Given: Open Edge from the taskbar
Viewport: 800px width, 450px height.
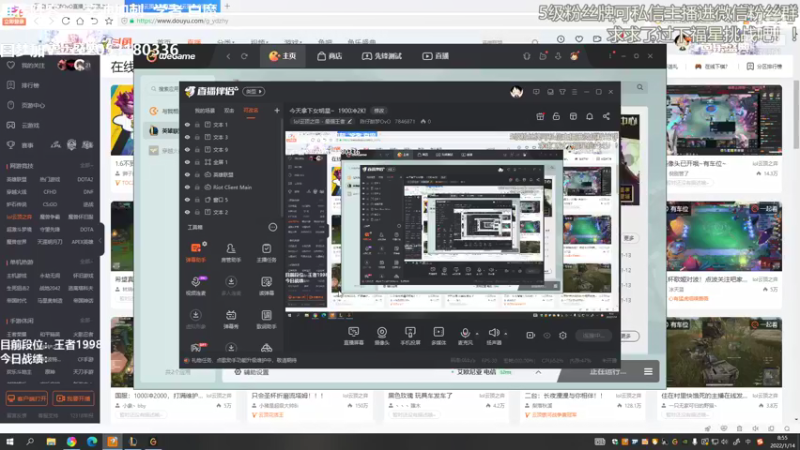Looking at the screenshot, I should (x=92, y=442).
